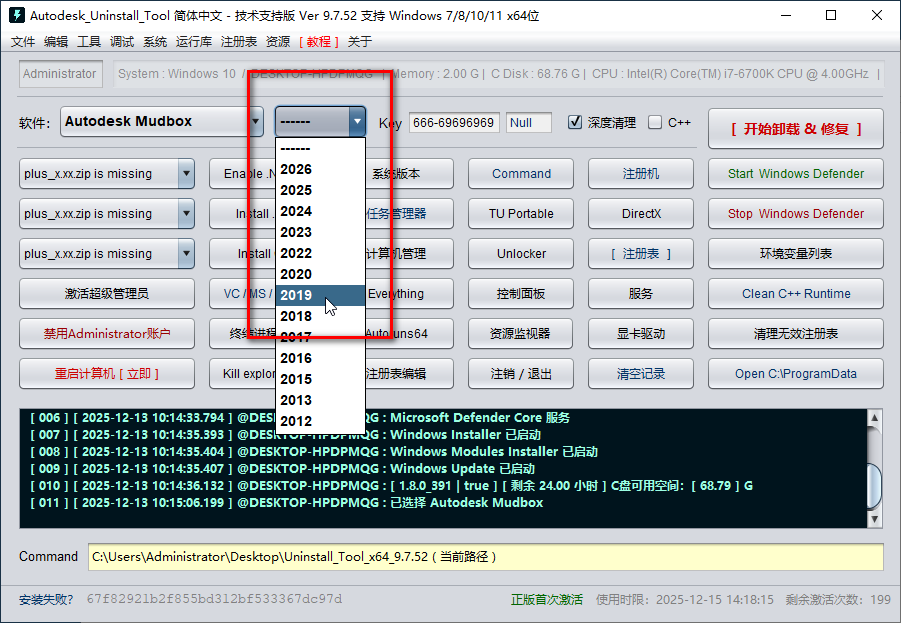Click the DirectX button

[x=641, y=214]
